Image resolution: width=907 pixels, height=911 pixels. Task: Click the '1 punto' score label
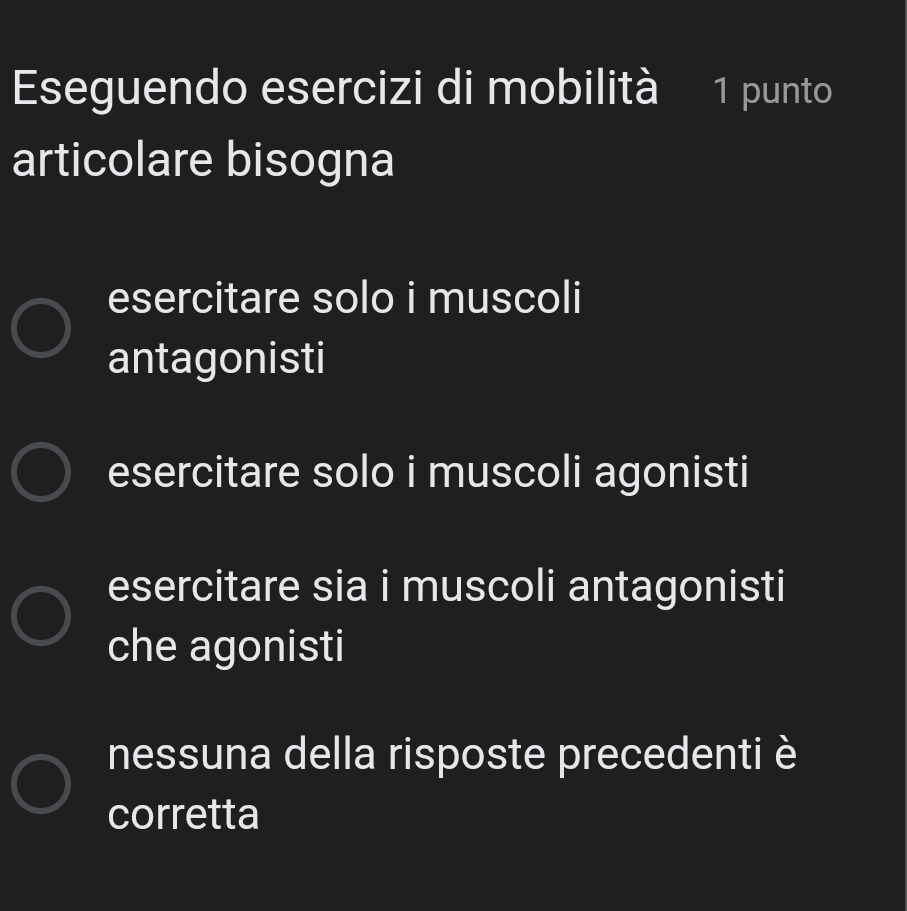(x=772, y=91)
